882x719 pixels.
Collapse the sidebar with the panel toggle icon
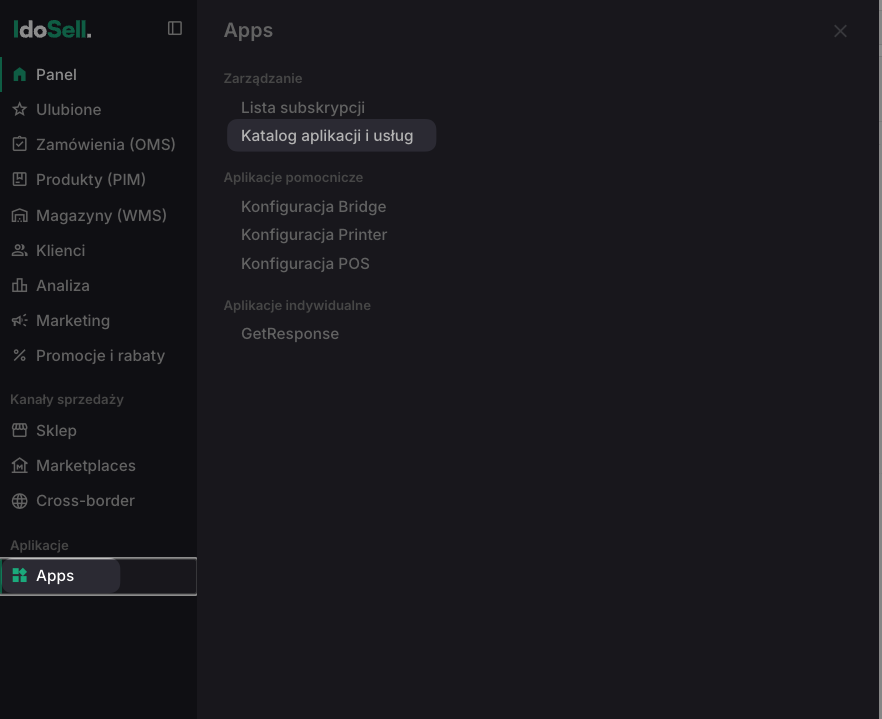click(x=175, y=28)
